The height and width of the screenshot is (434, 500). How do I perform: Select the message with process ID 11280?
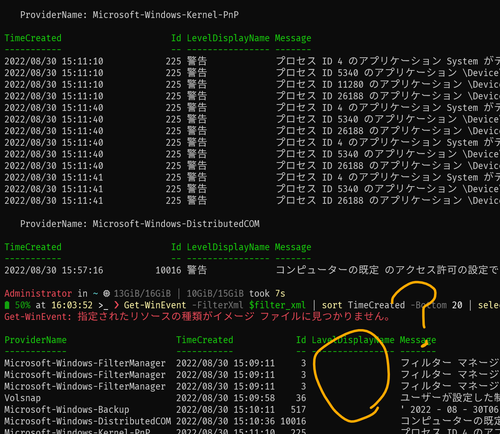tap(388, 84)
